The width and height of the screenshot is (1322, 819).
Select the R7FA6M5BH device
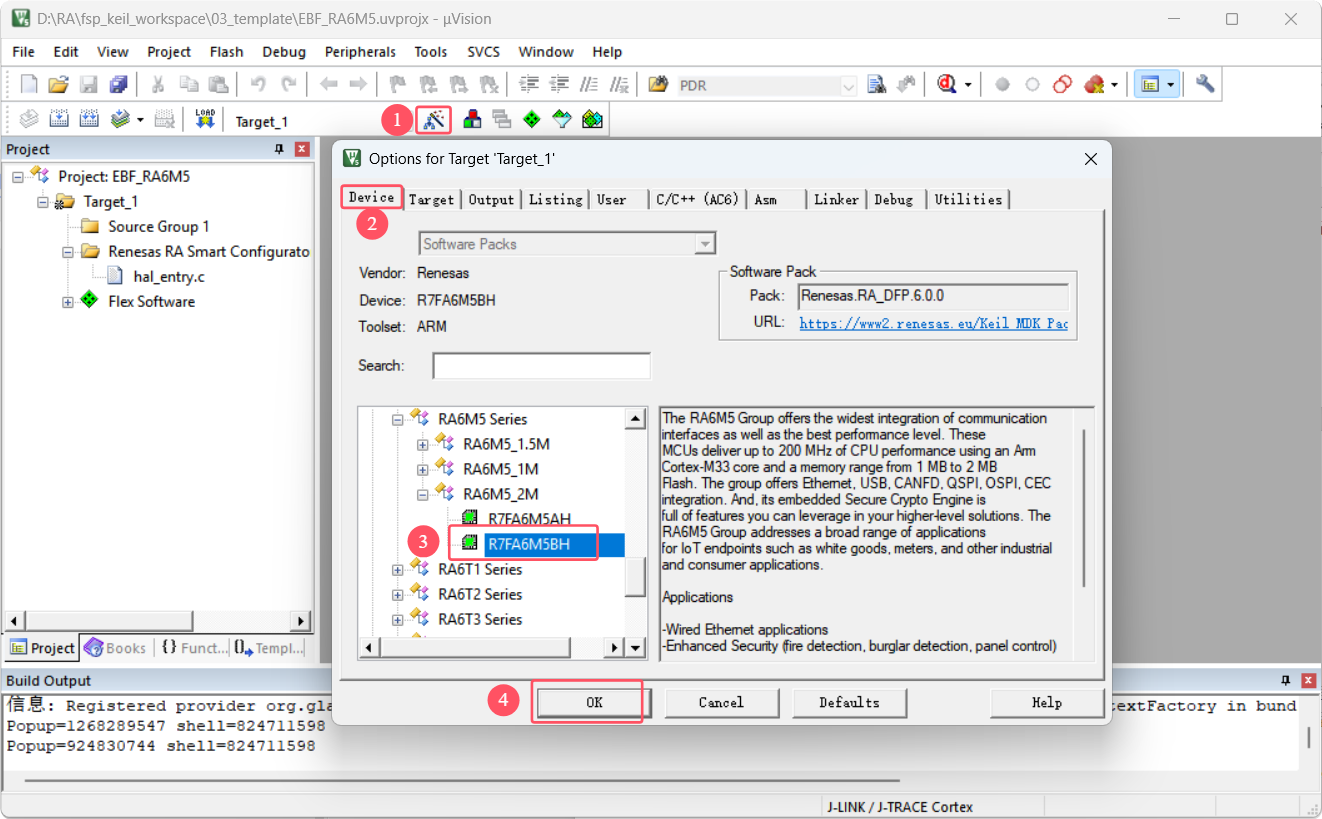click(x=529, y=544)
